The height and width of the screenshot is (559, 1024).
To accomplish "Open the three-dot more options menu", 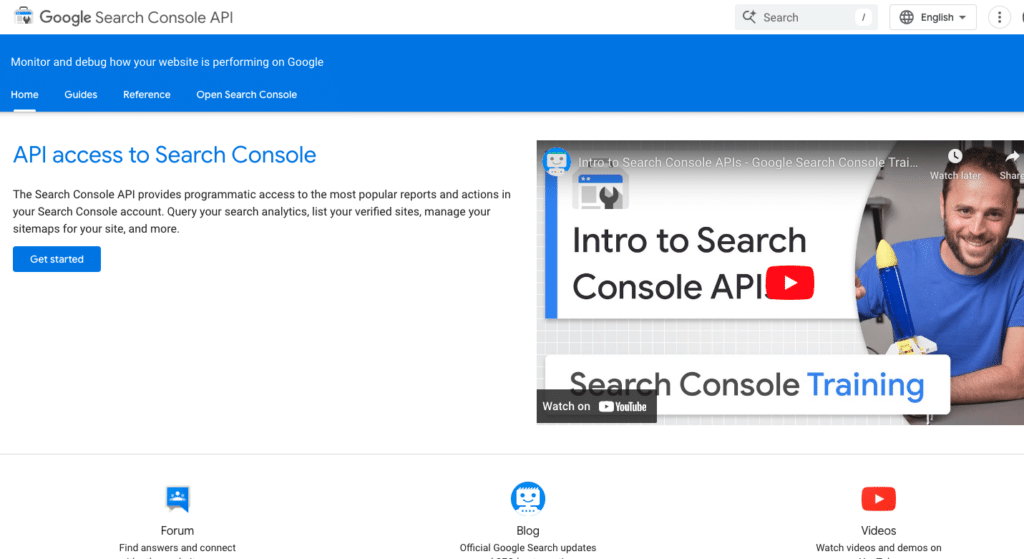I will pos(999,17).
